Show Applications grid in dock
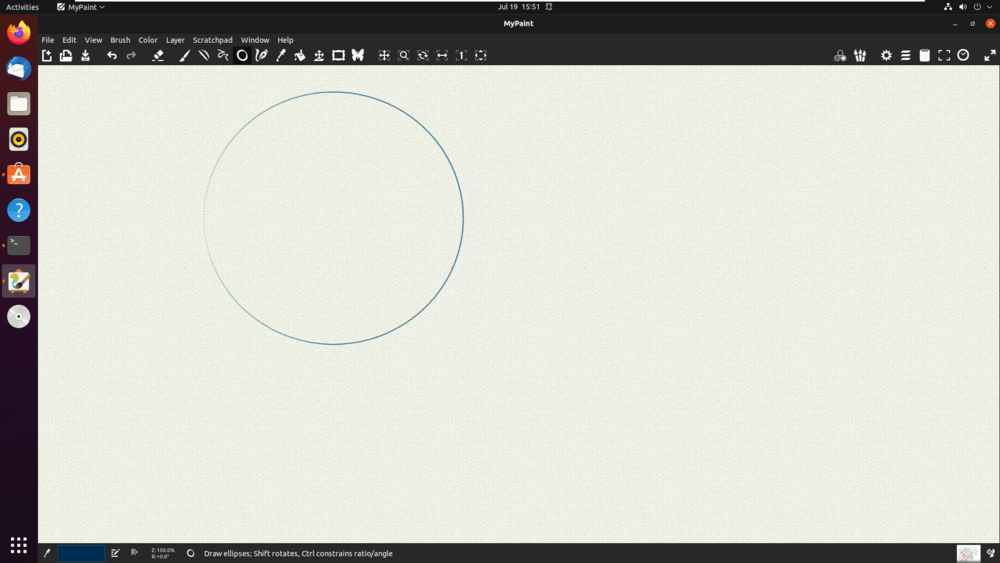Screen dimensions: 1000x563 [x=18, y=545]
